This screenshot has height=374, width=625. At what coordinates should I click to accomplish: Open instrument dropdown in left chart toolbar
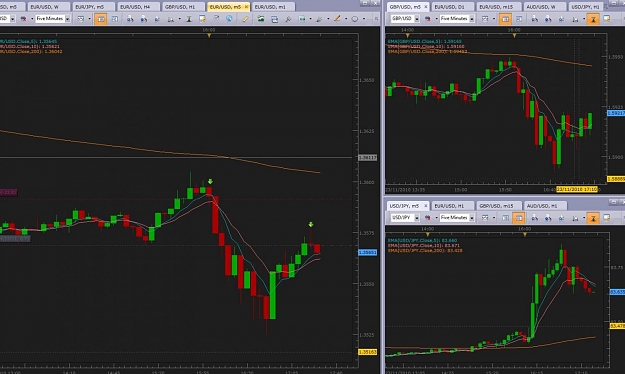click(x=13, y=19)
